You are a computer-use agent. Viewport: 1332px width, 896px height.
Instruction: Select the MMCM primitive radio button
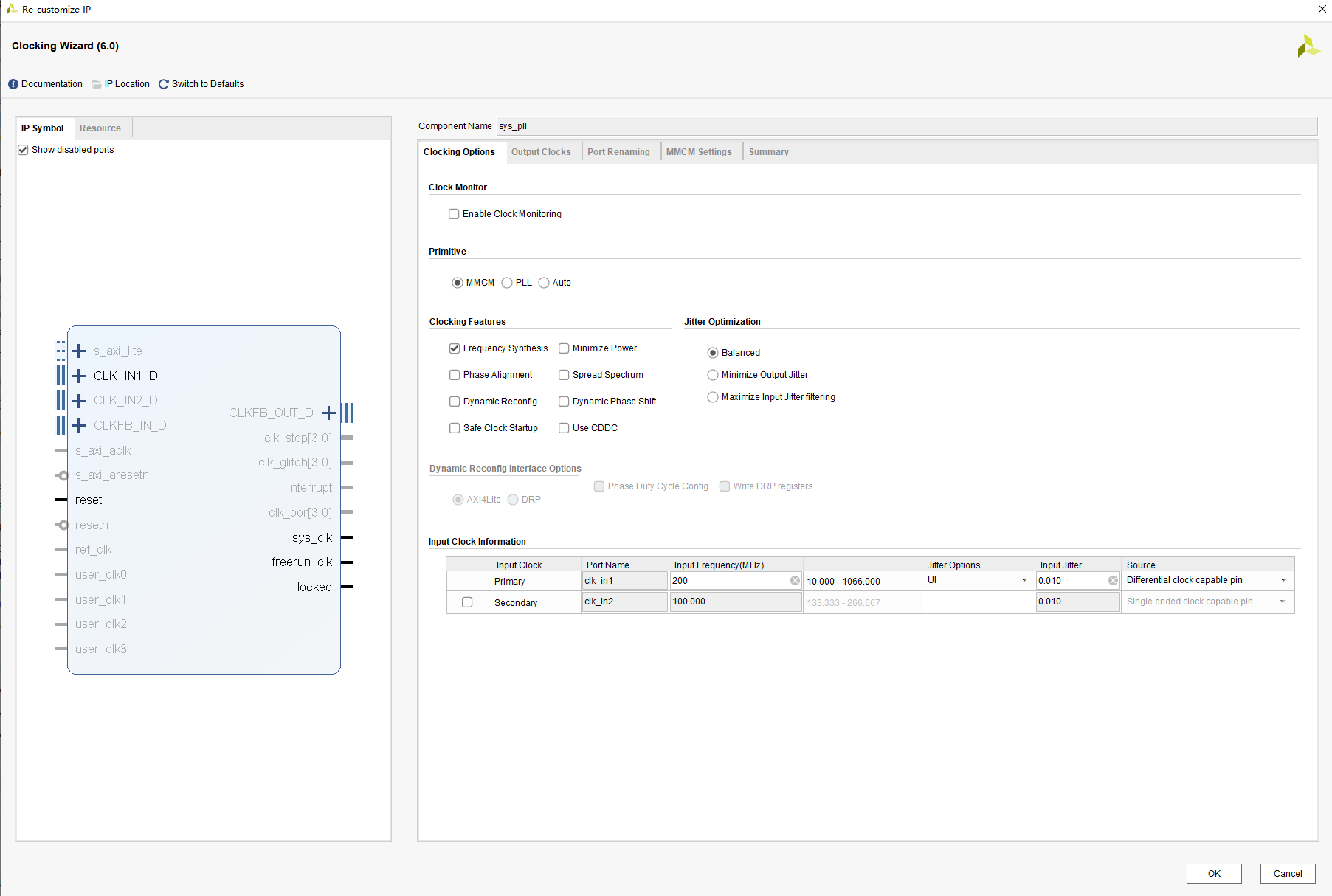pos(458,283)
